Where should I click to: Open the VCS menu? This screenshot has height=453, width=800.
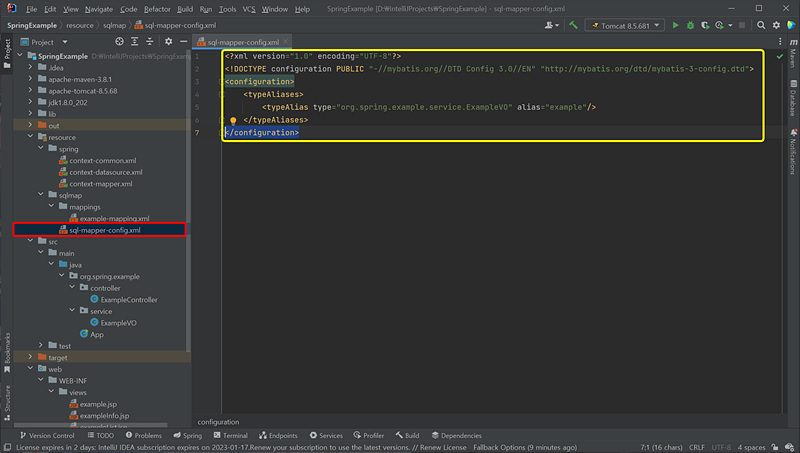pos(248,9)
